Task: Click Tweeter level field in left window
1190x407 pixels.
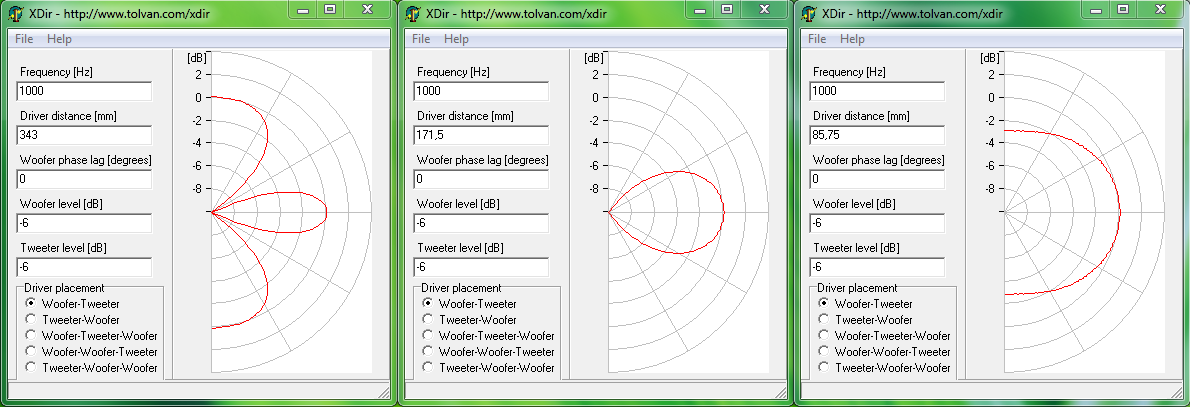Action: click(84, 267)
